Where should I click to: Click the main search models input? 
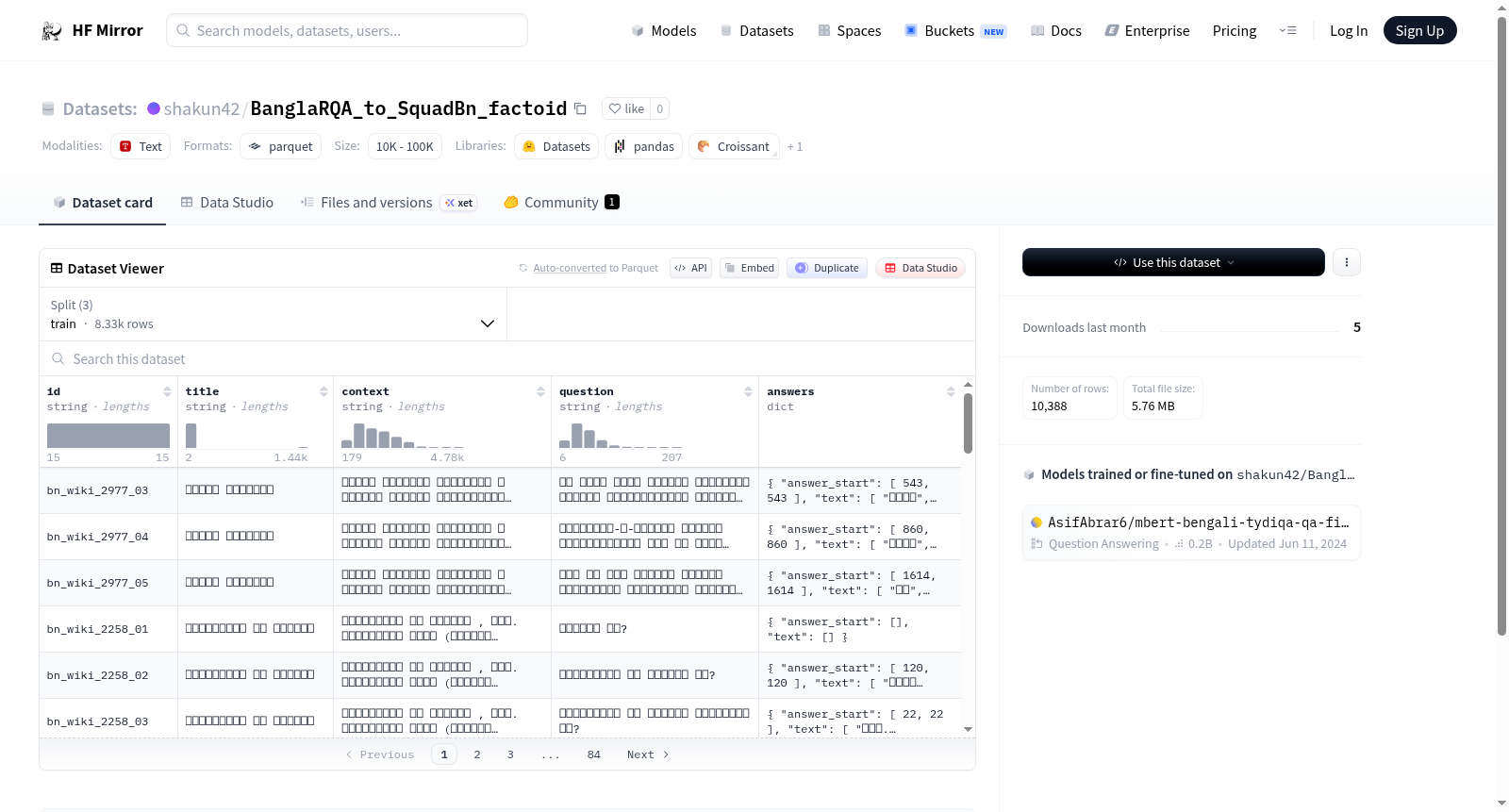pyautogui.click(x=347, y=30)
